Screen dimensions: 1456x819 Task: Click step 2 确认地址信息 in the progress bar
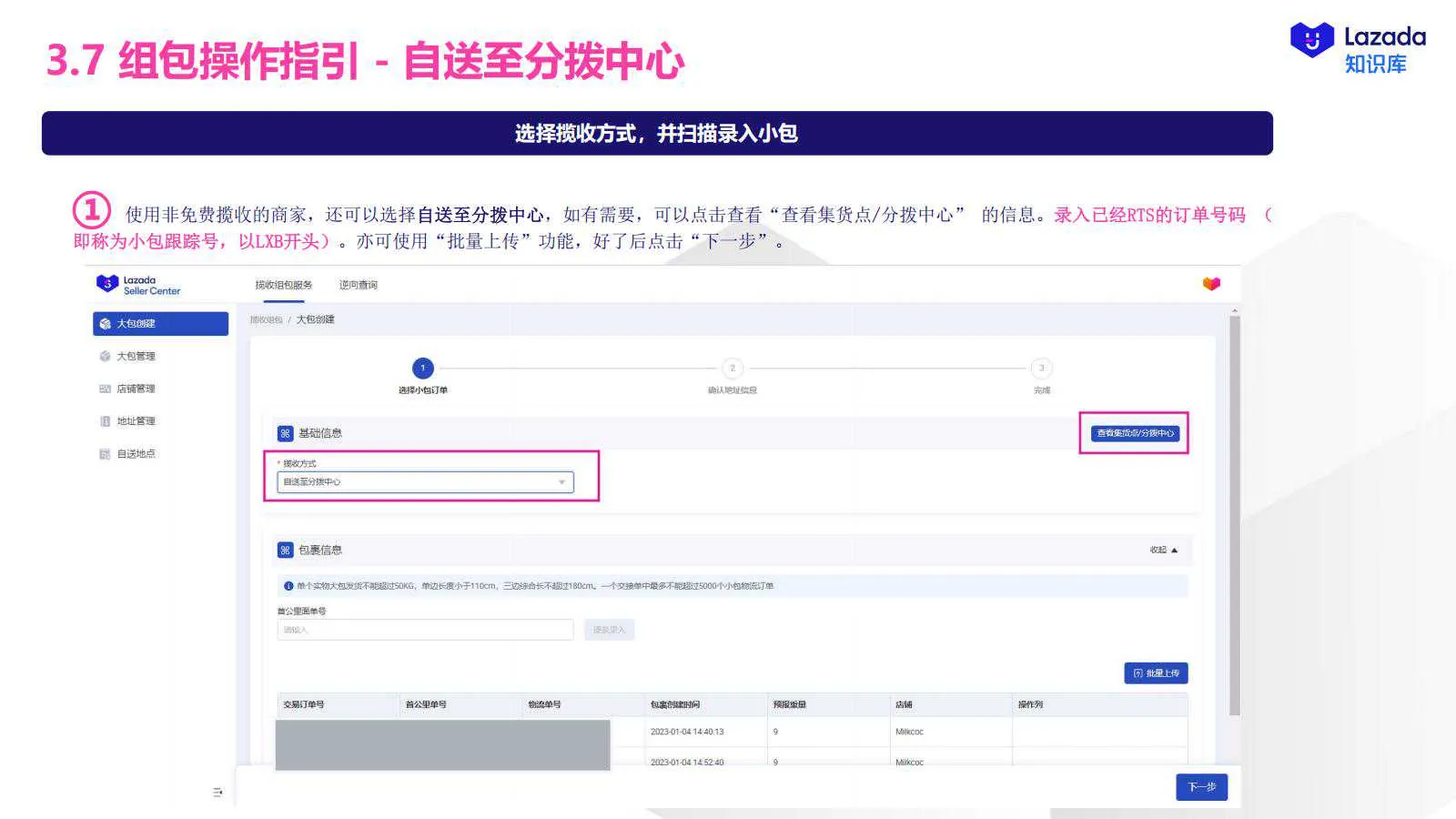tap(733, 369)
